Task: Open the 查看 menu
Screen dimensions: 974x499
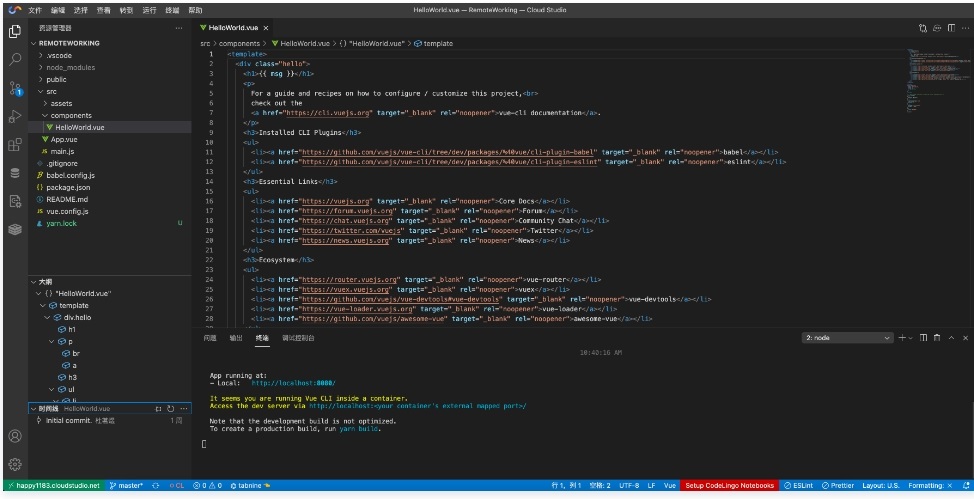Action: tap(104, 11)
